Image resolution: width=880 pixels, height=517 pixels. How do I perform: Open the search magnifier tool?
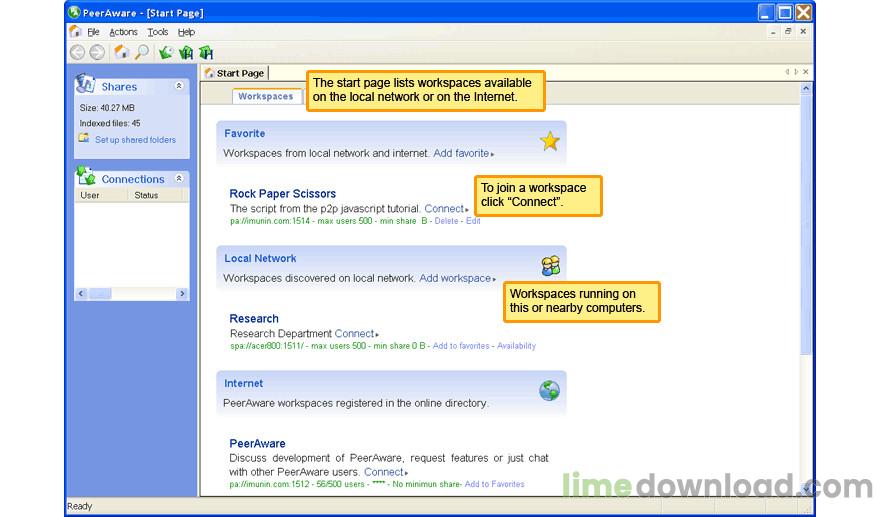pos(143,52)
